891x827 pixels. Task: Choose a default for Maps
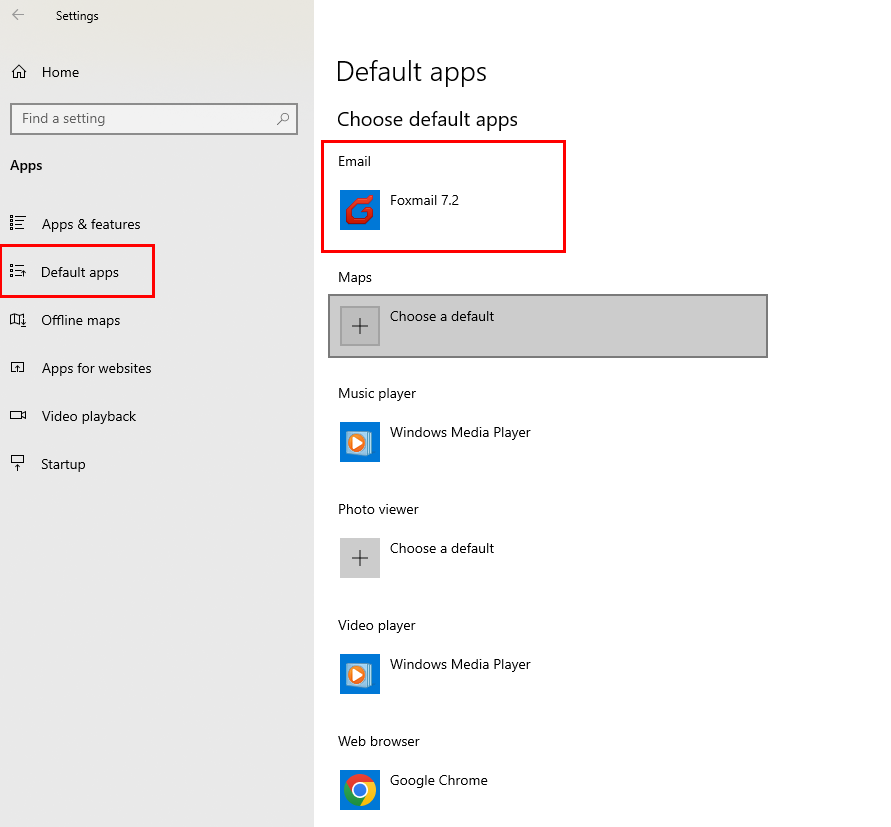(548, 326)
